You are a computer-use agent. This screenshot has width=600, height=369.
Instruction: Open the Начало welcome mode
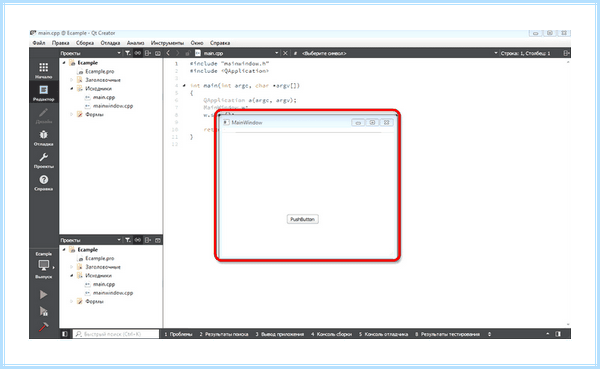44,70
